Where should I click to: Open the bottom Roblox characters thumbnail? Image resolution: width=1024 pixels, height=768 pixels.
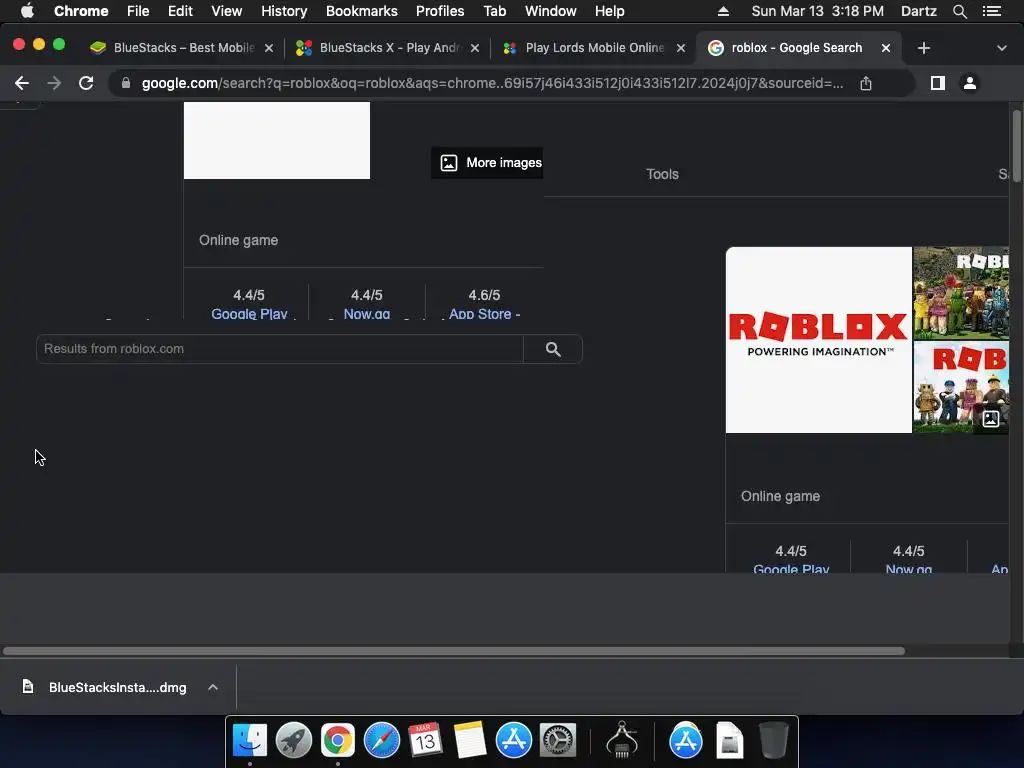point(961,387)
